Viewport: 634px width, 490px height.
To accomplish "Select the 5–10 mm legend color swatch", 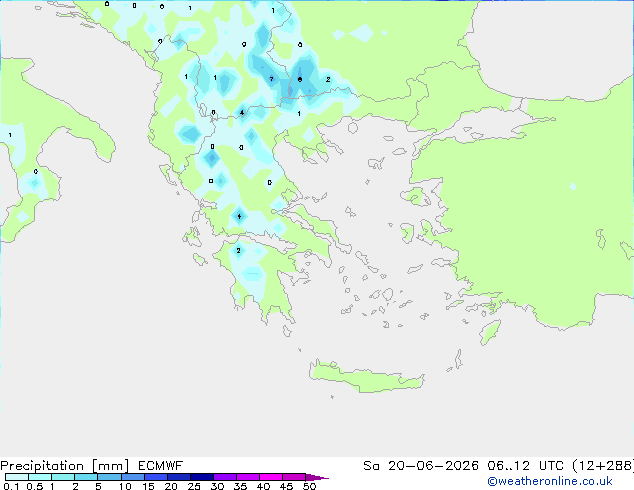I will coord(109,477).
